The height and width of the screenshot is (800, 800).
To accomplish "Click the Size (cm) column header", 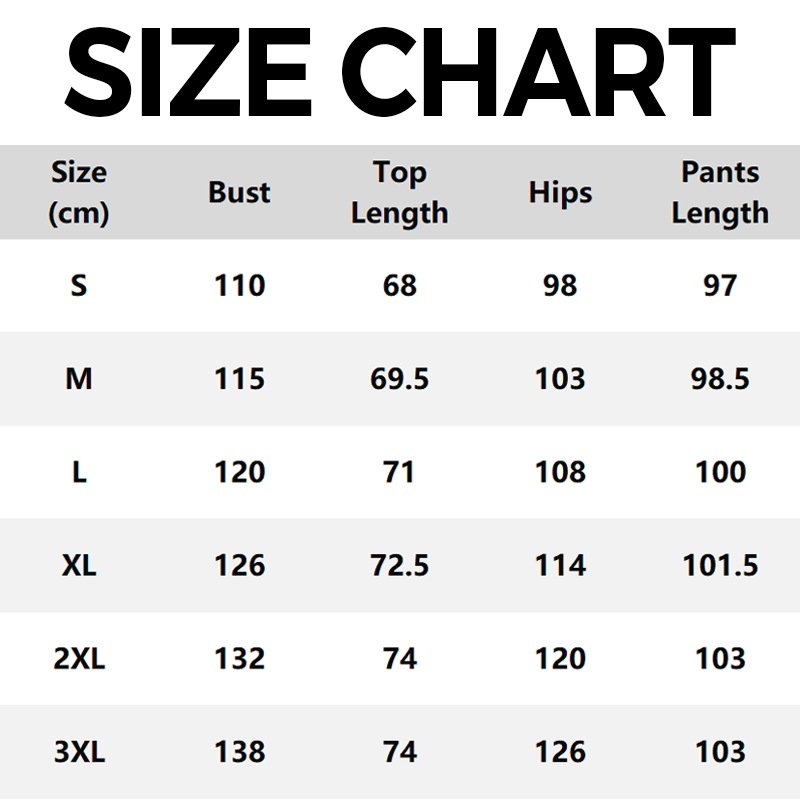I will 79,192.
